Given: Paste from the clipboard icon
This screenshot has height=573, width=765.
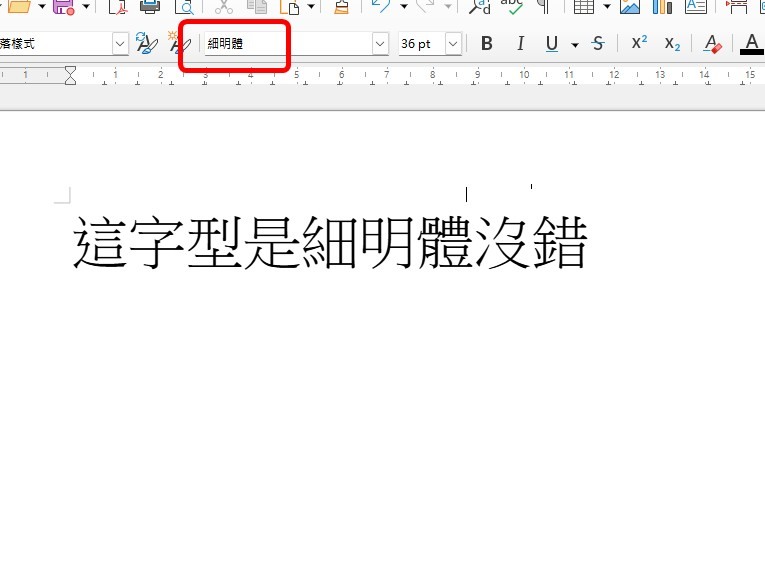Looking at the screenshot, I should point(289,6).
